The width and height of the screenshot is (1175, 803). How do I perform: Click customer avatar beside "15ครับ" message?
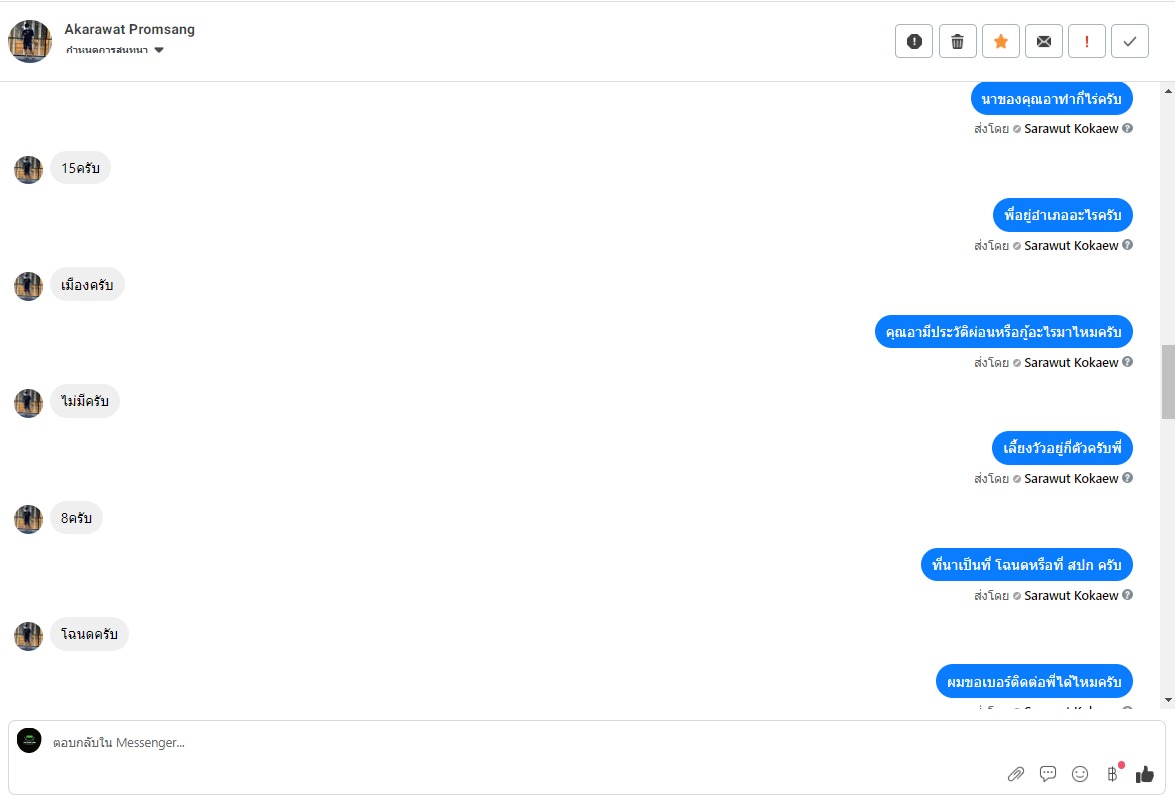tap(28, 169)
